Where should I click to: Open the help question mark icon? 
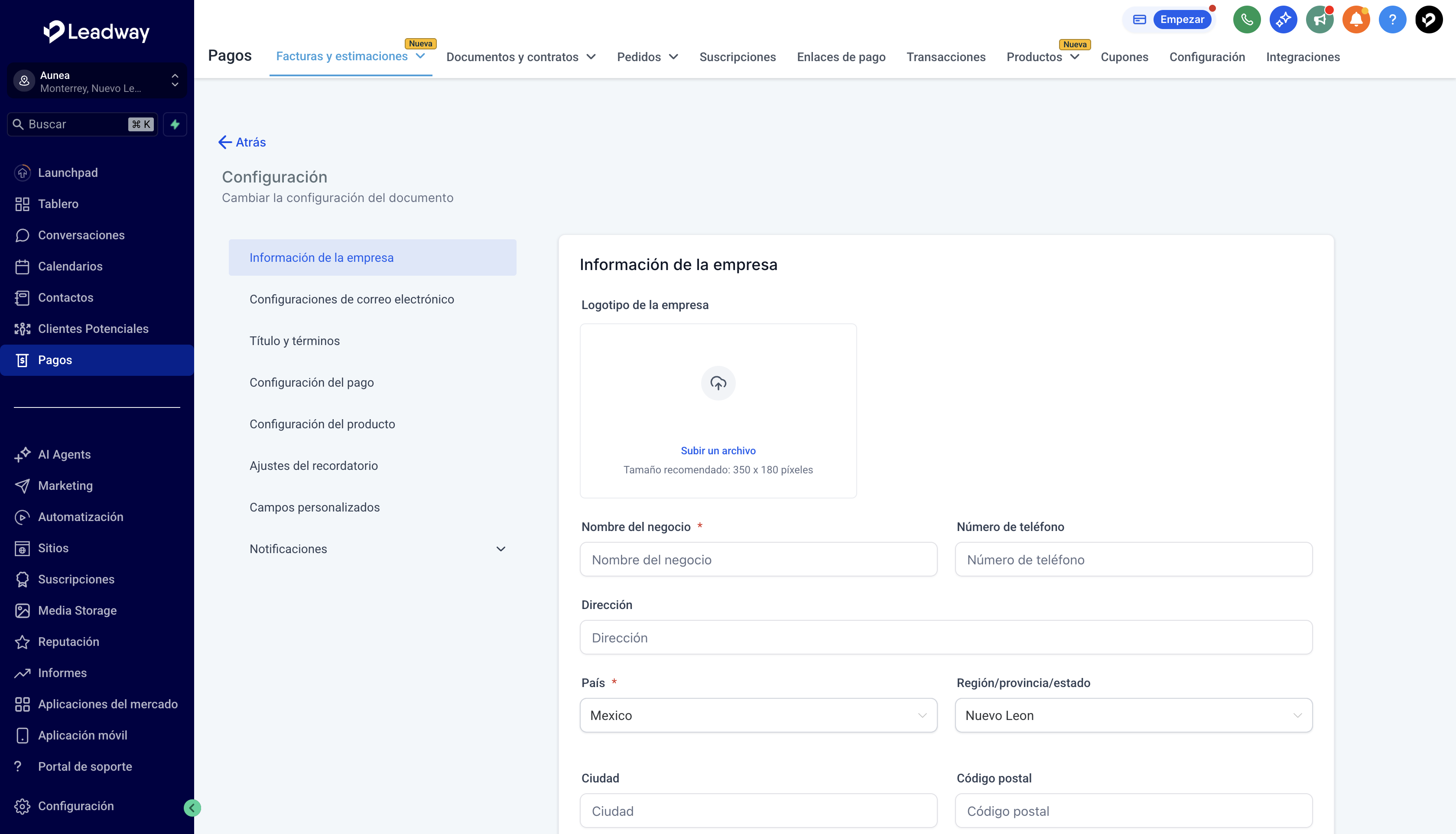(x=1392, y=20)
